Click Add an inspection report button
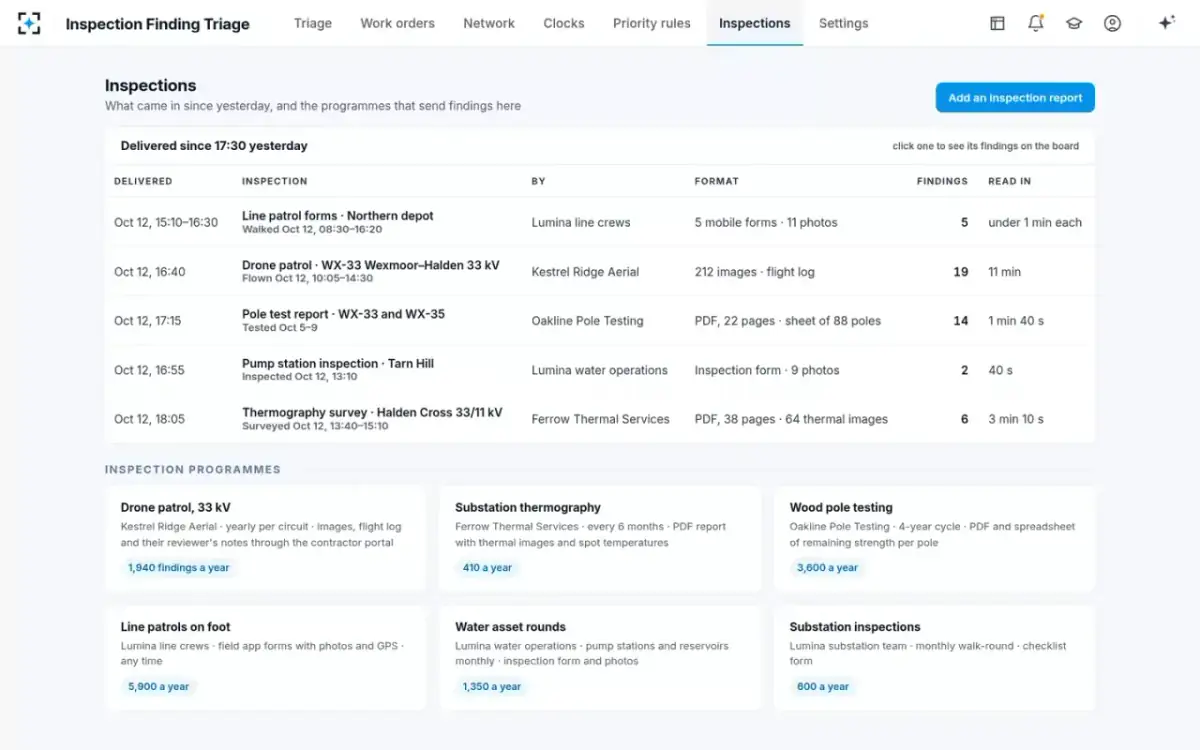The image size is (1200, 750). point(1015,98)
